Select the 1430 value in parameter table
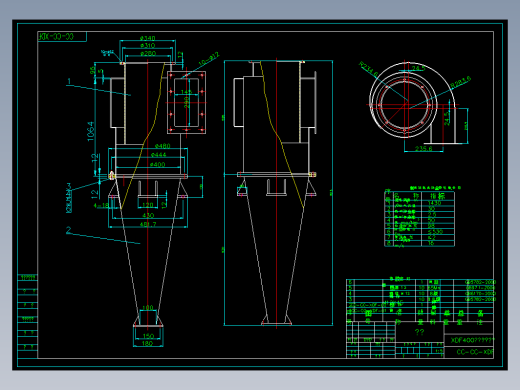This screenshot has width=520, height=390. pos(435,203)
